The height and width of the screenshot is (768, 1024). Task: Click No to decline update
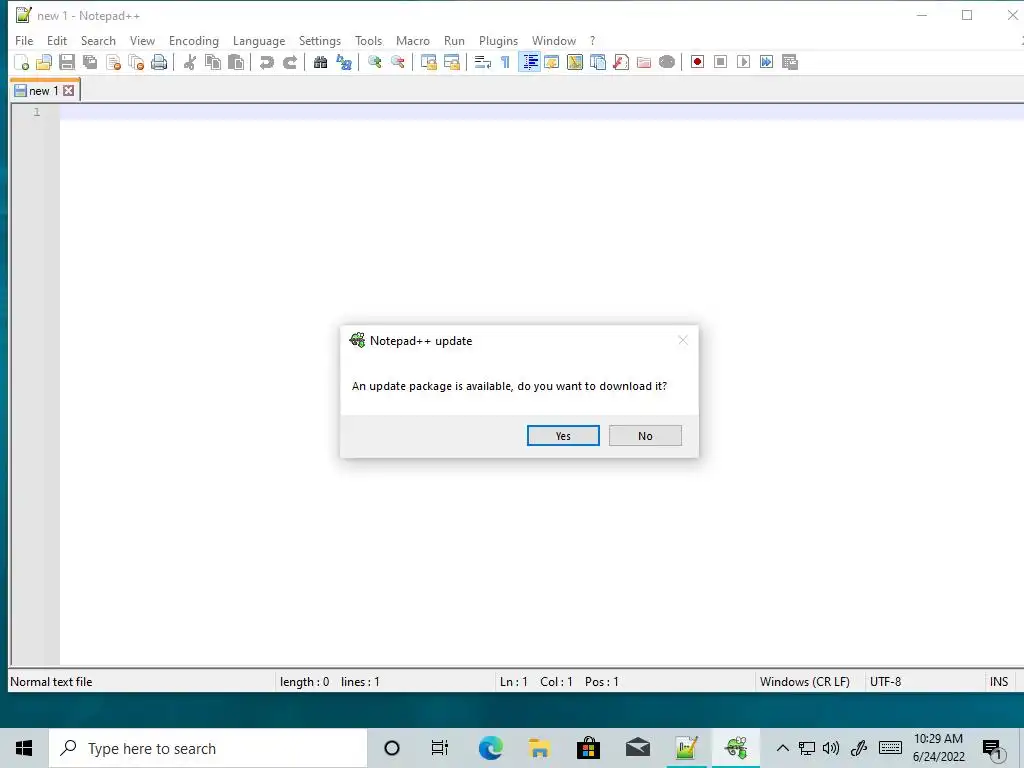point(645,436)
